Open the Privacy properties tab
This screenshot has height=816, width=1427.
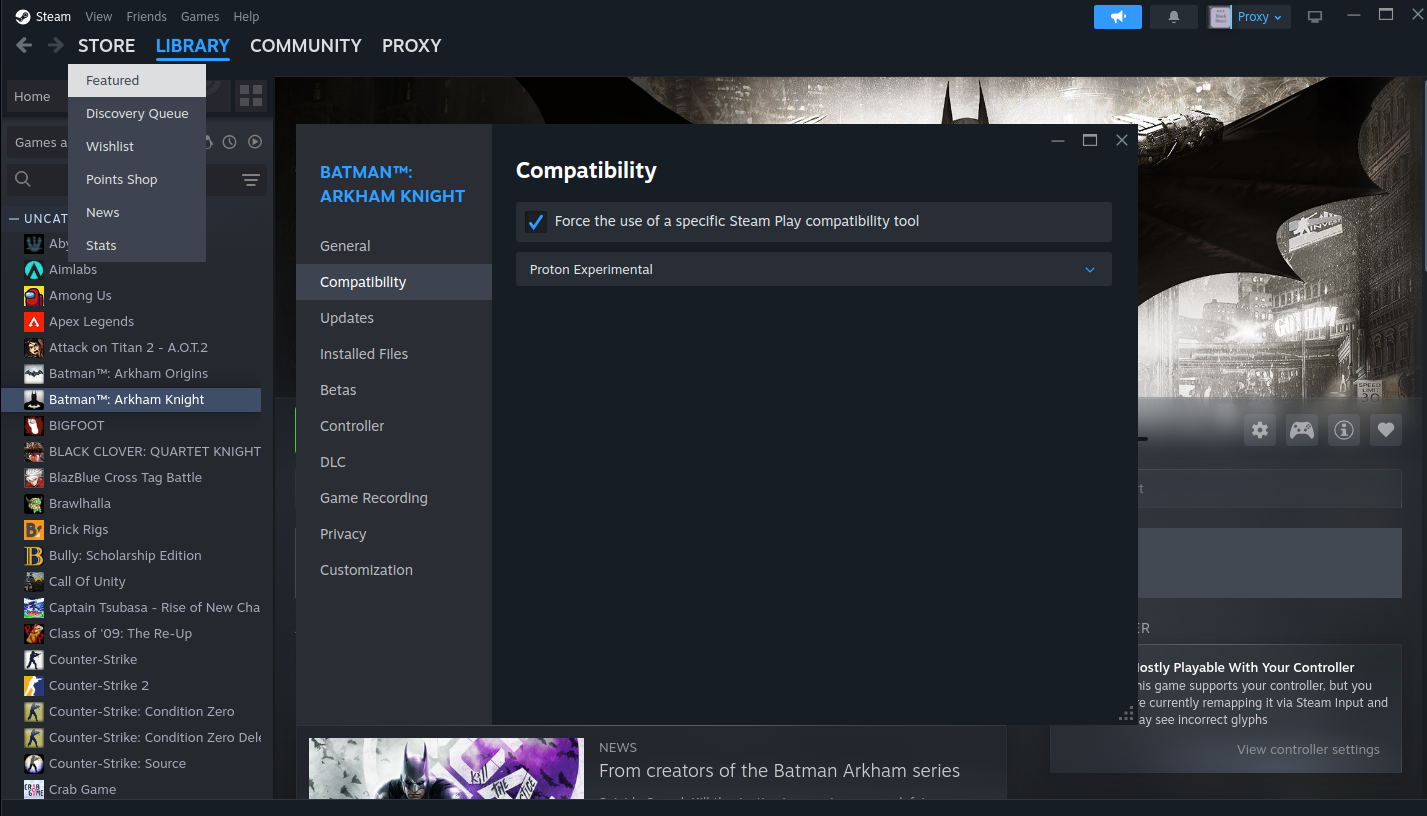pos(394,534)
